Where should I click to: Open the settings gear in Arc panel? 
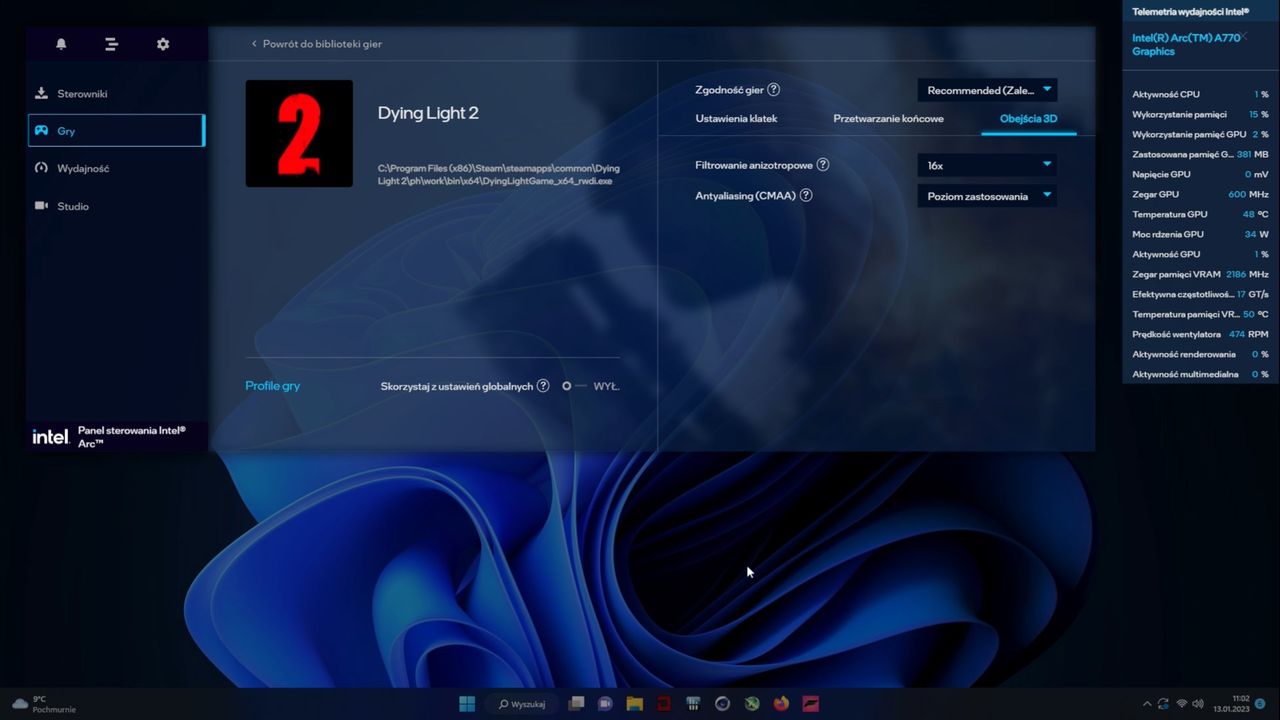click(x=163, y=44)
